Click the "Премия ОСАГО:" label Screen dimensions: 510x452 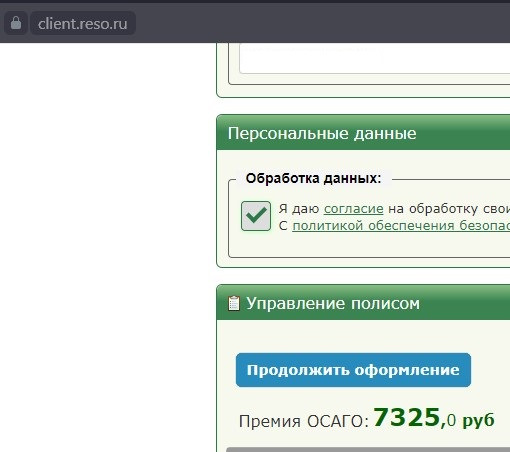pos(304,421)
